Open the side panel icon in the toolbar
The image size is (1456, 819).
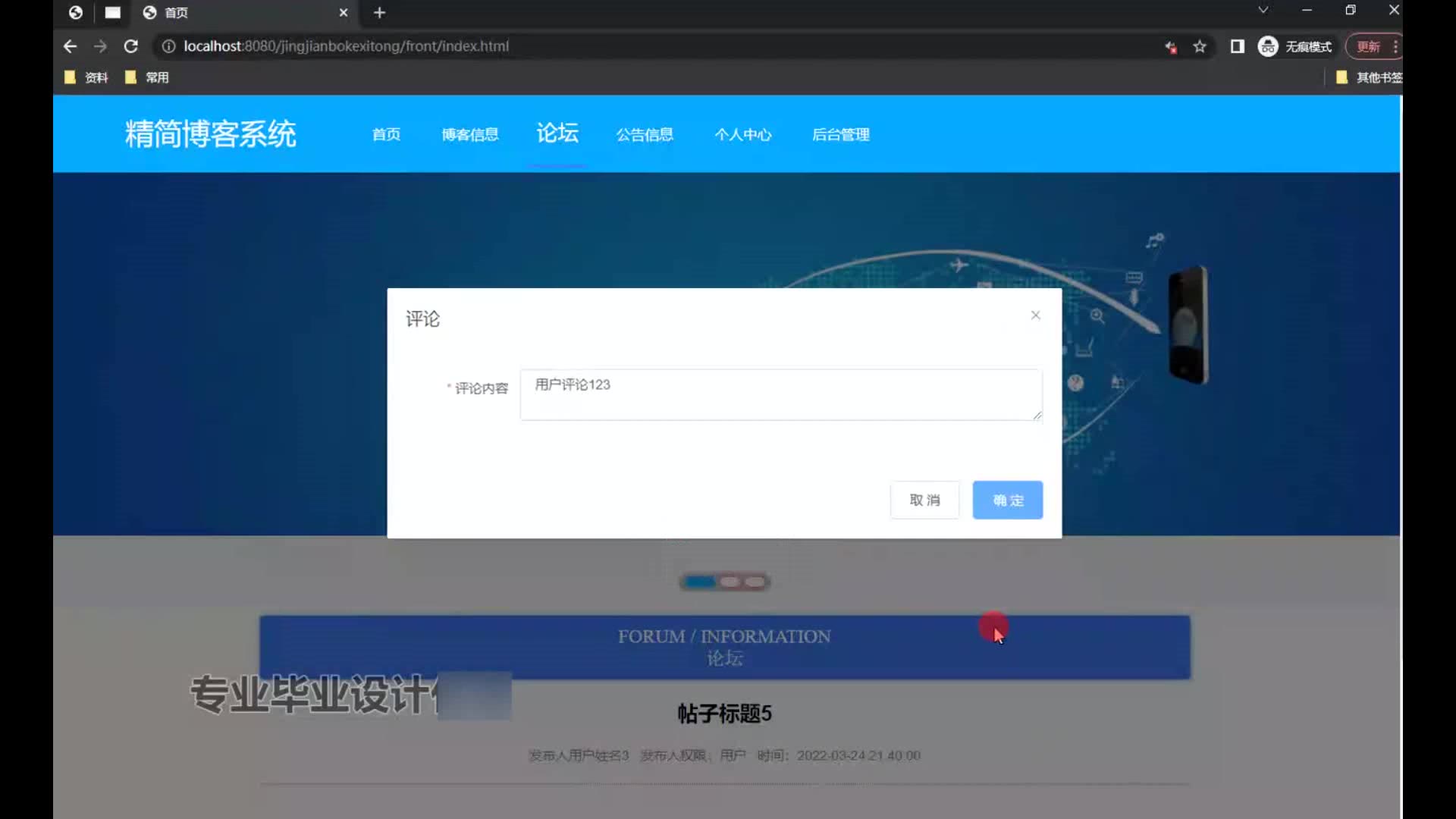click(1237, 47)
